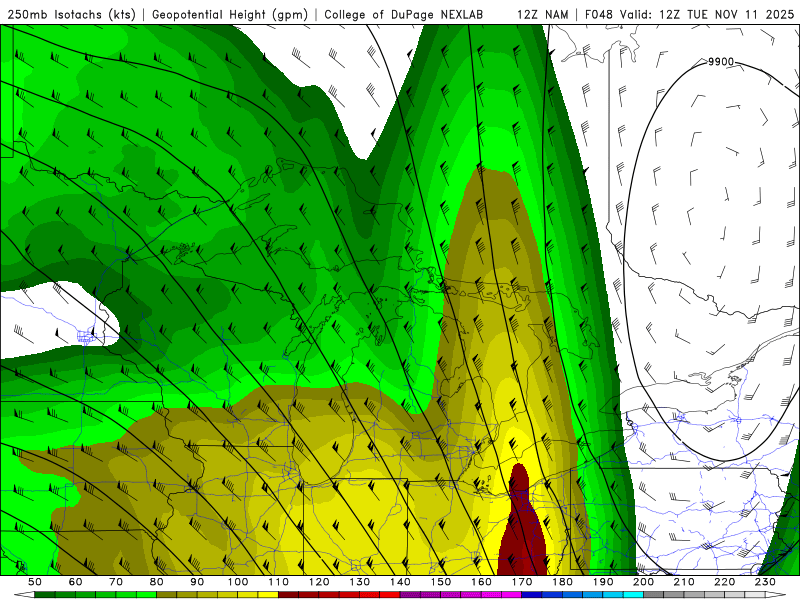Click the 80 value on the color scale
This screenshot has width=800, height=600.
(157, 582)
